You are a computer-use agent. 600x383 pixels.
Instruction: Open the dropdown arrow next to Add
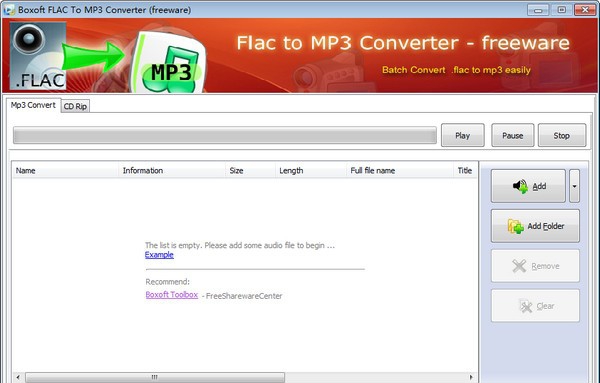tap(574, 186)
